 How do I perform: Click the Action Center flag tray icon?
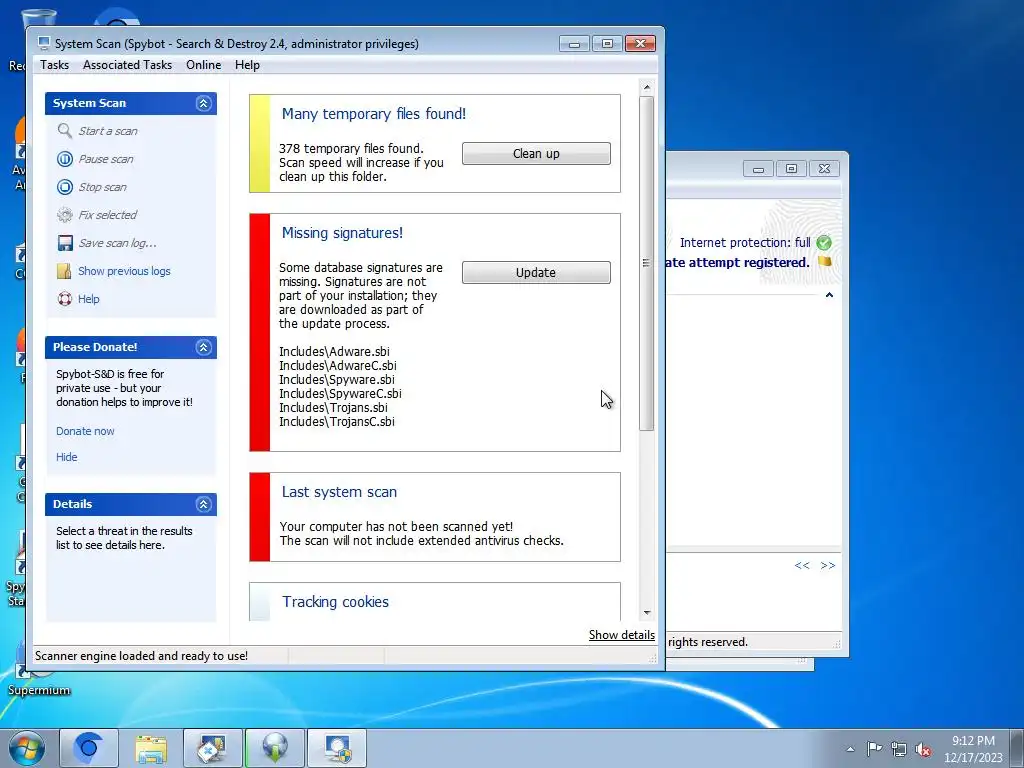click(x=874, y=748)
